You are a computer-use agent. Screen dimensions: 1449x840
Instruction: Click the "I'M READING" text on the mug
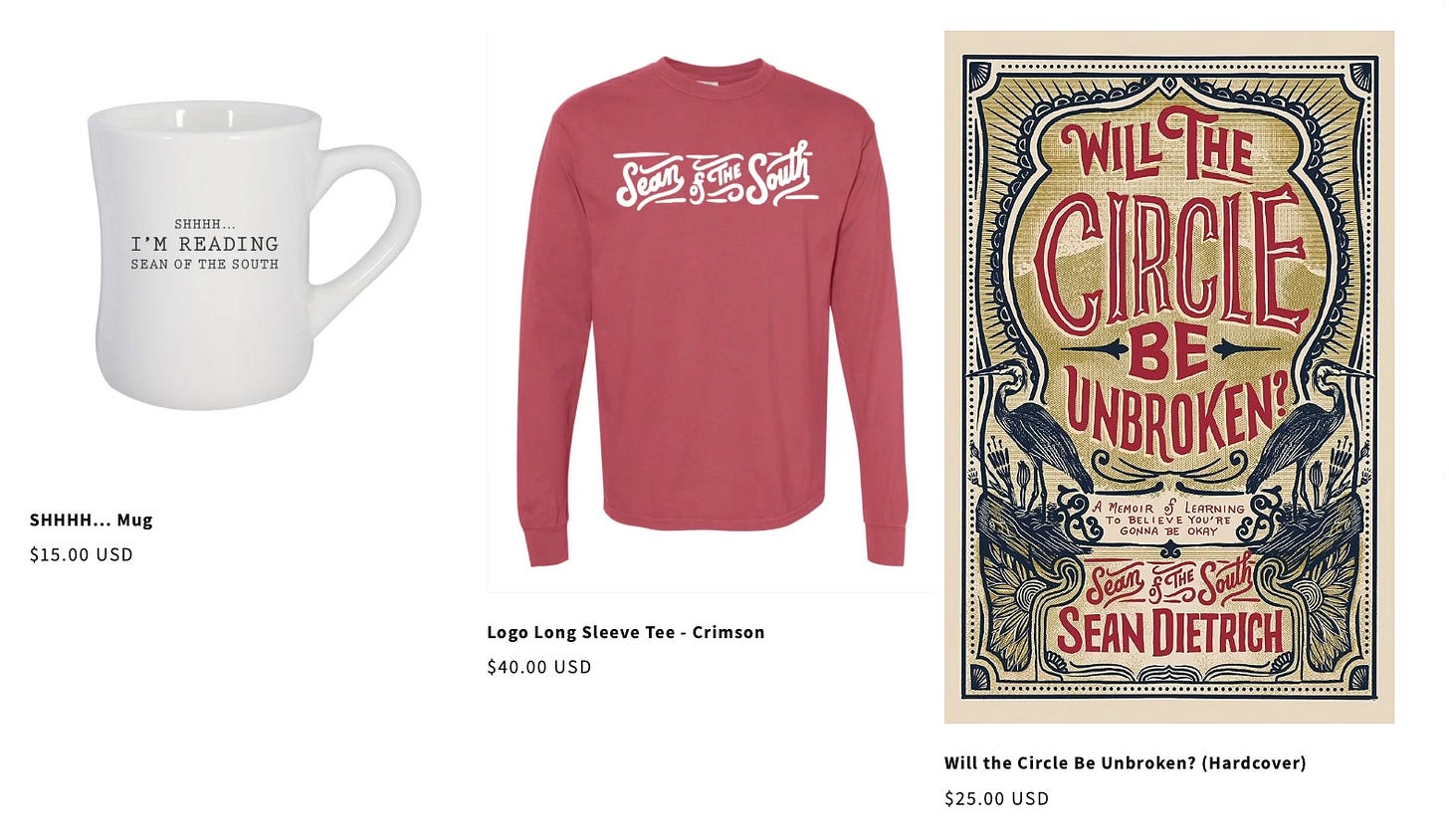(x=205, y=244)
